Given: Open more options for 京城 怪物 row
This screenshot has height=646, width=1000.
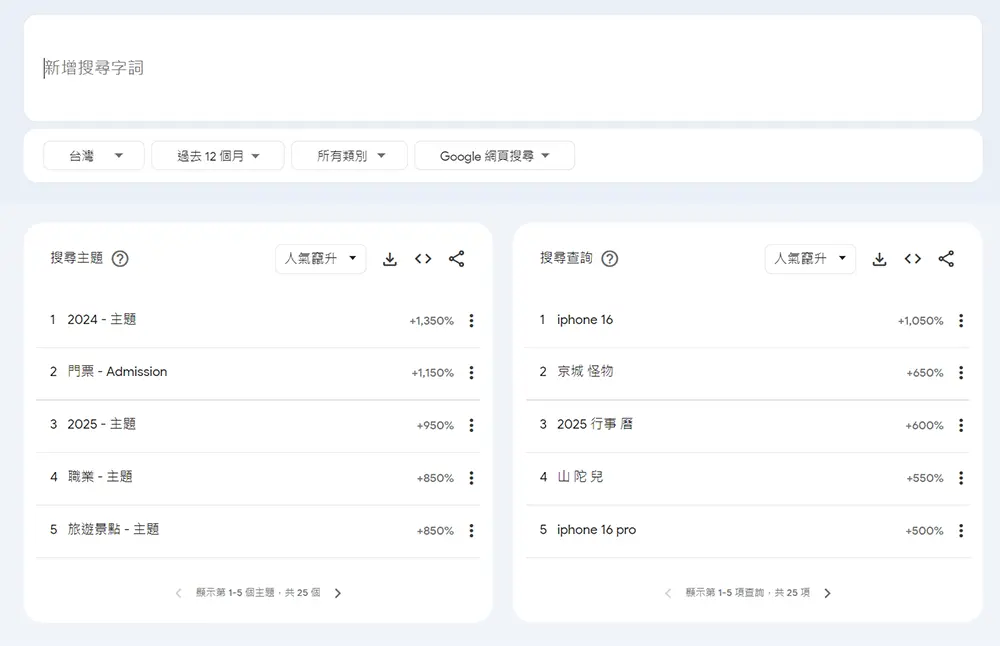Looking at the screenshot, I should click(x=961, y=372).
